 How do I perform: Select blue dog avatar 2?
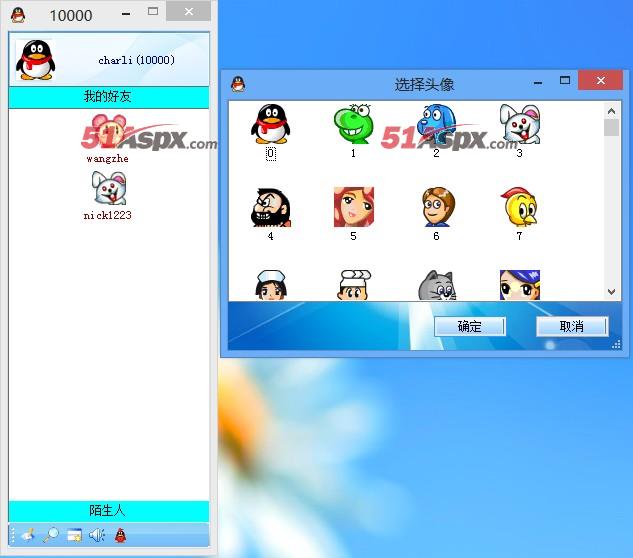(436, 124)
